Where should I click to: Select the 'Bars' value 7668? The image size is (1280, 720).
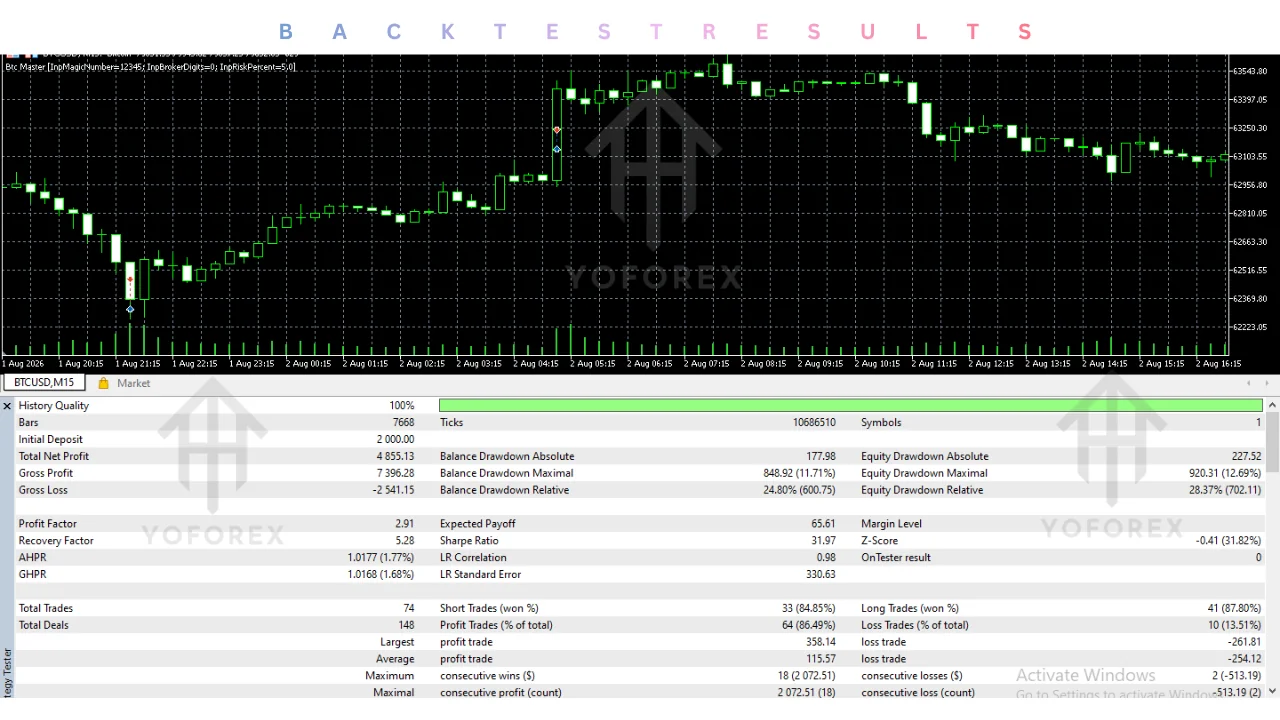[403, 422]
